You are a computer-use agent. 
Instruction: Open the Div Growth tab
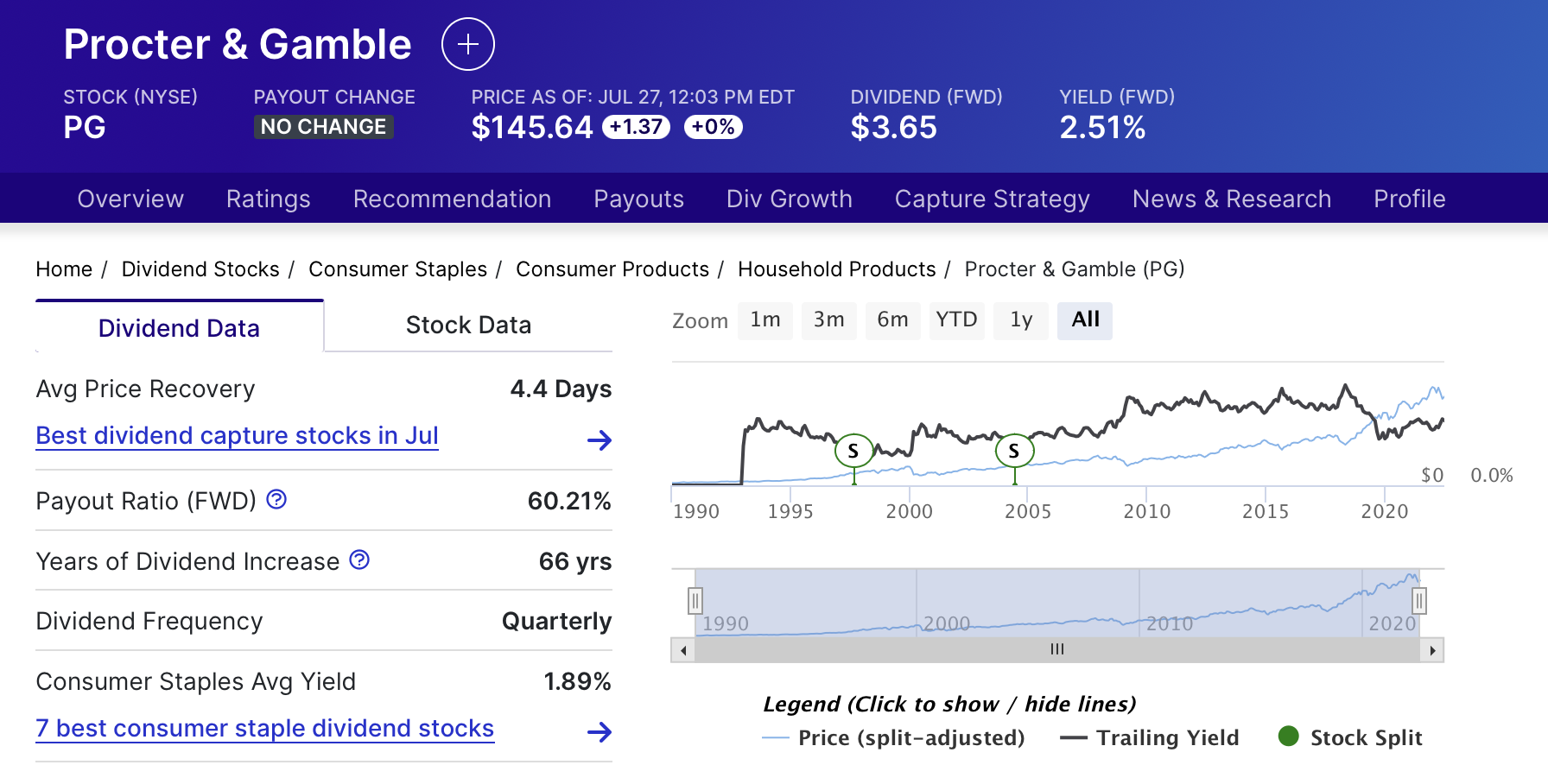[790, 199]
